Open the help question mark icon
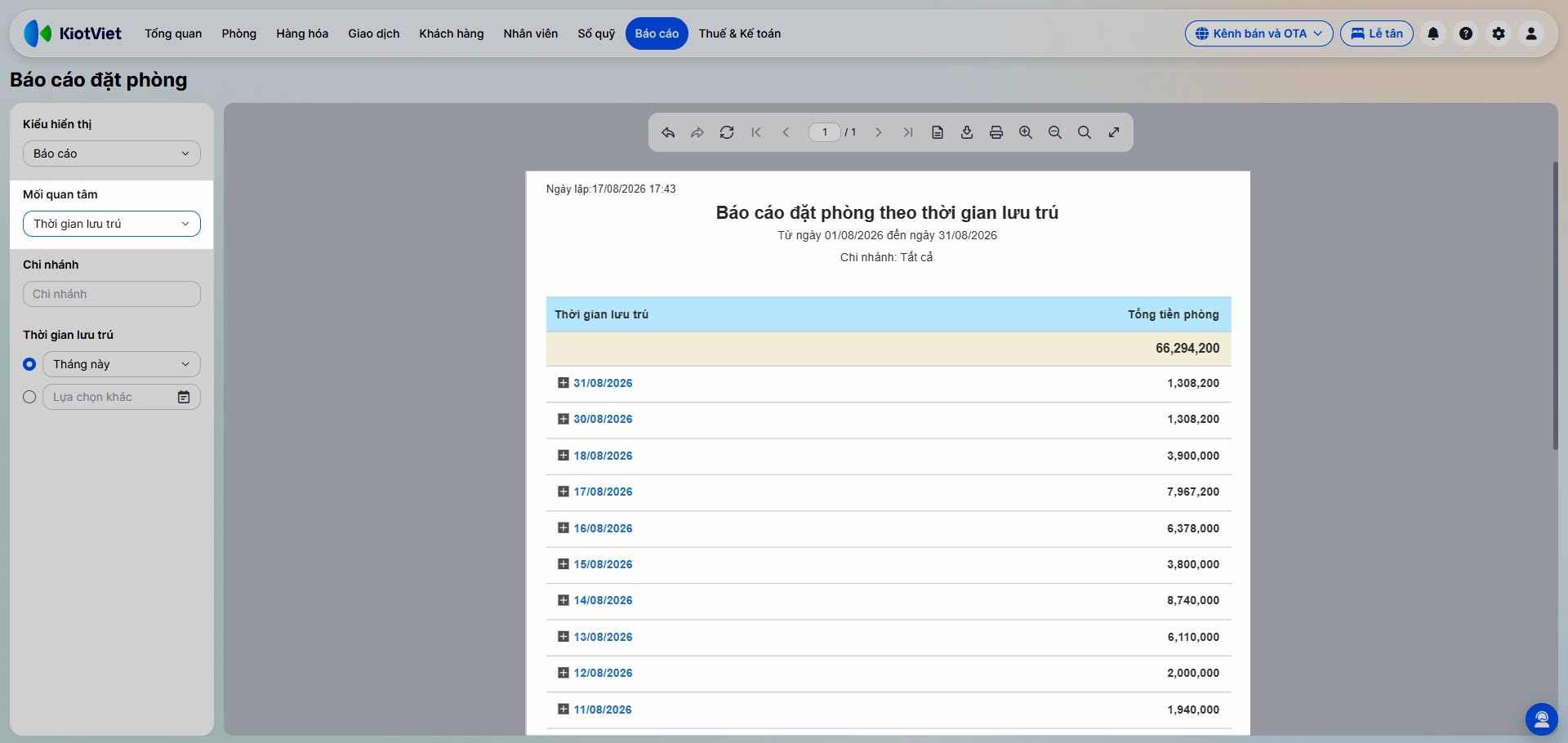The image size is (1568, 743). click(1466, 33)
